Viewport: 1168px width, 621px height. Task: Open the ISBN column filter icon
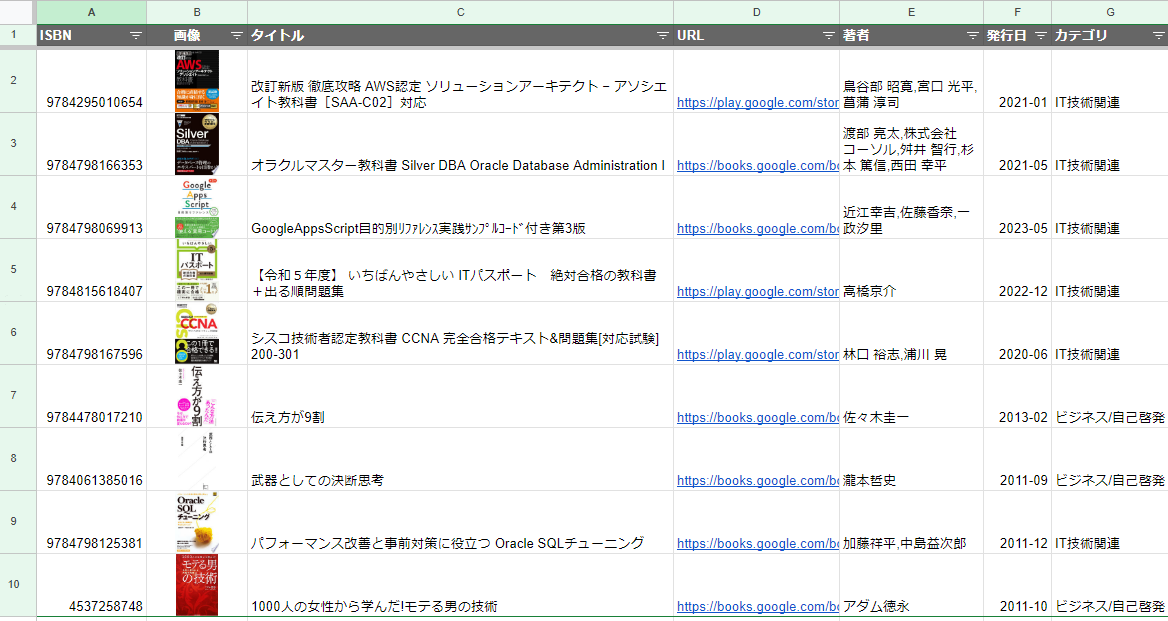(136, 35)
